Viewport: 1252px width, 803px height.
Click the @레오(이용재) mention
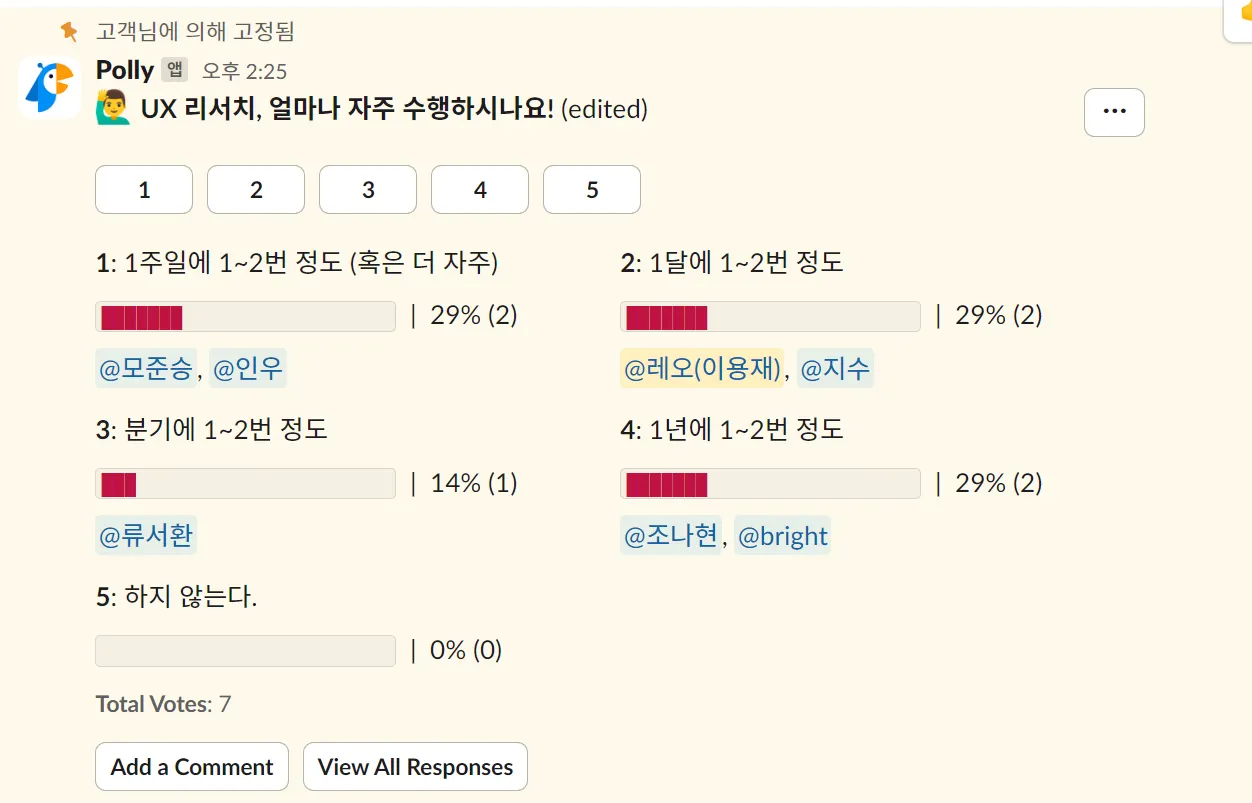coord(702,369)
